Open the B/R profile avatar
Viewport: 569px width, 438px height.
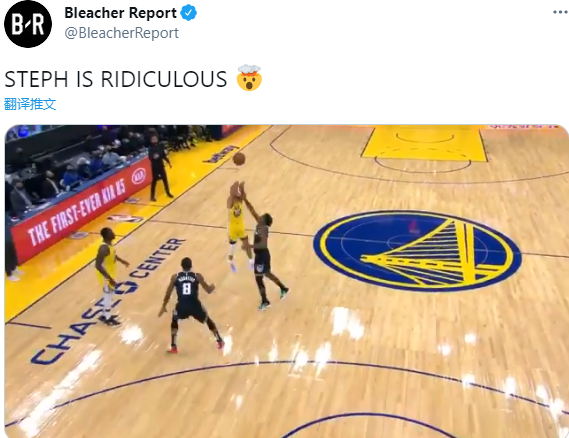click(x=28, y=24)
